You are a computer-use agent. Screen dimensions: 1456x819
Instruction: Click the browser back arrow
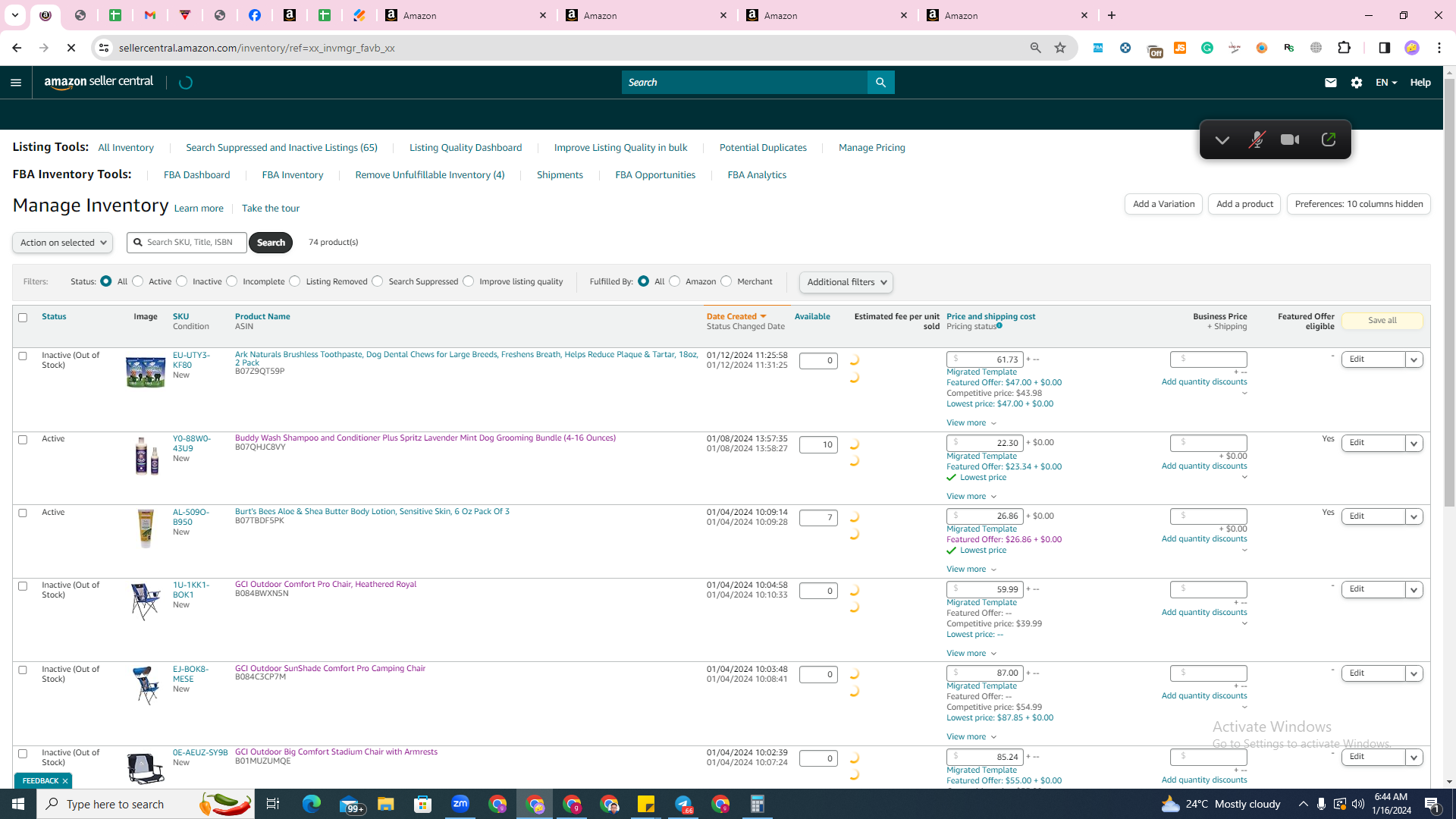(17, 48)
